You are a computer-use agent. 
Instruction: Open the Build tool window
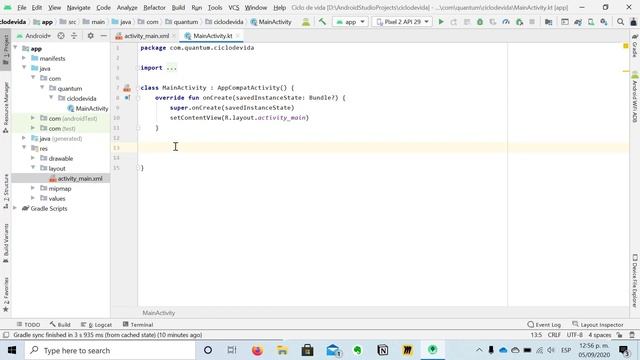[x=60, y=324]
